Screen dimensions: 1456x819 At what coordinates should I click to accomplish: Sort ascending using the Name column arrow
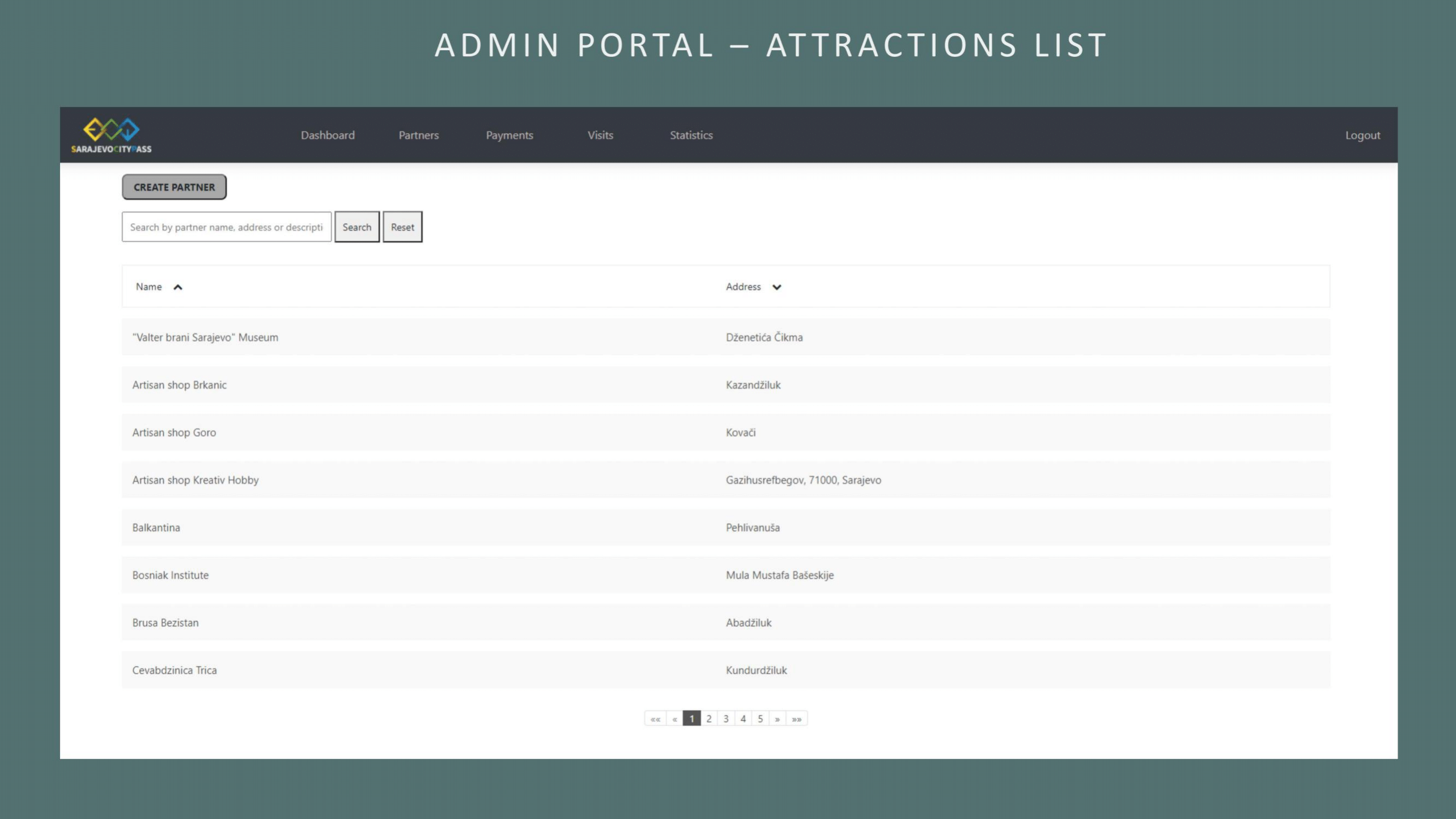pos(177,287)
